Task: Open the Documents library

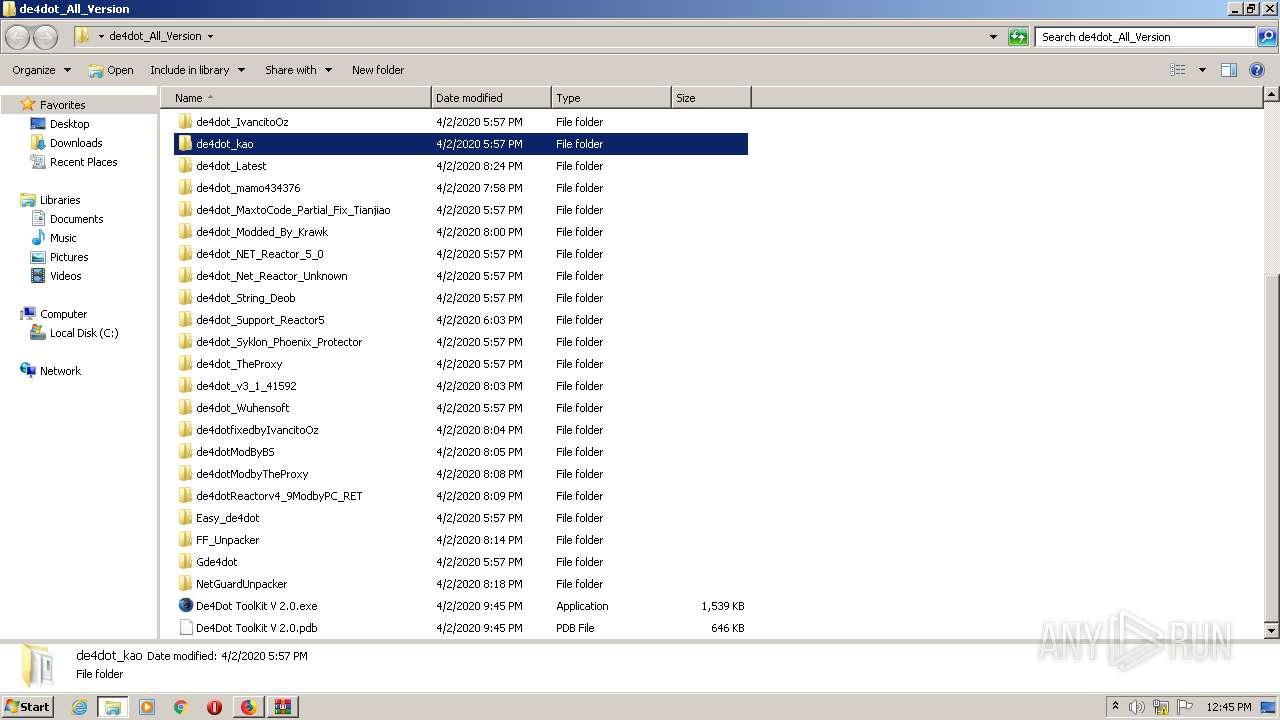Action: 76,219
